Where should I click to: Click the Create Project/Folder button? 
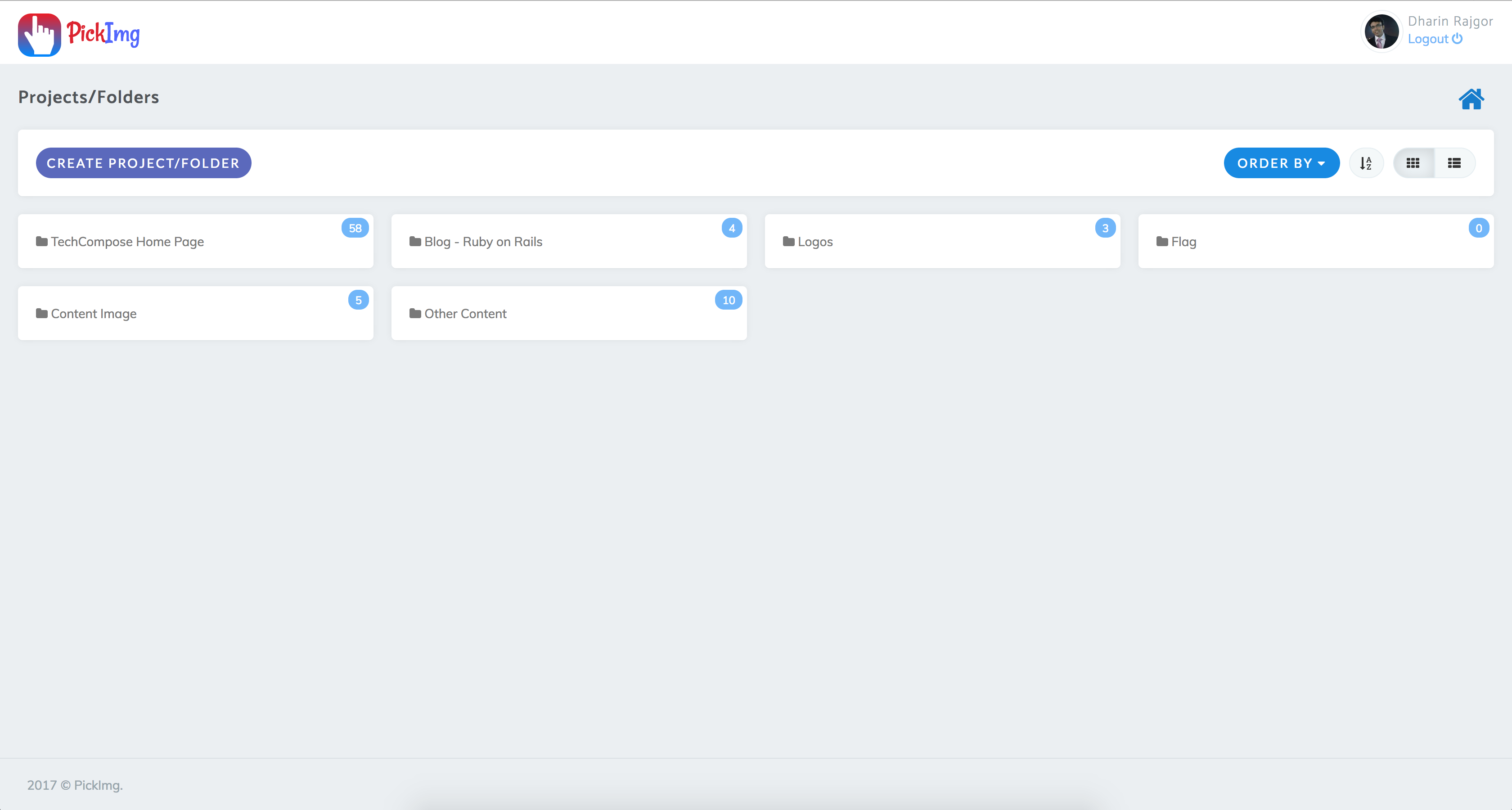(143, 163)
